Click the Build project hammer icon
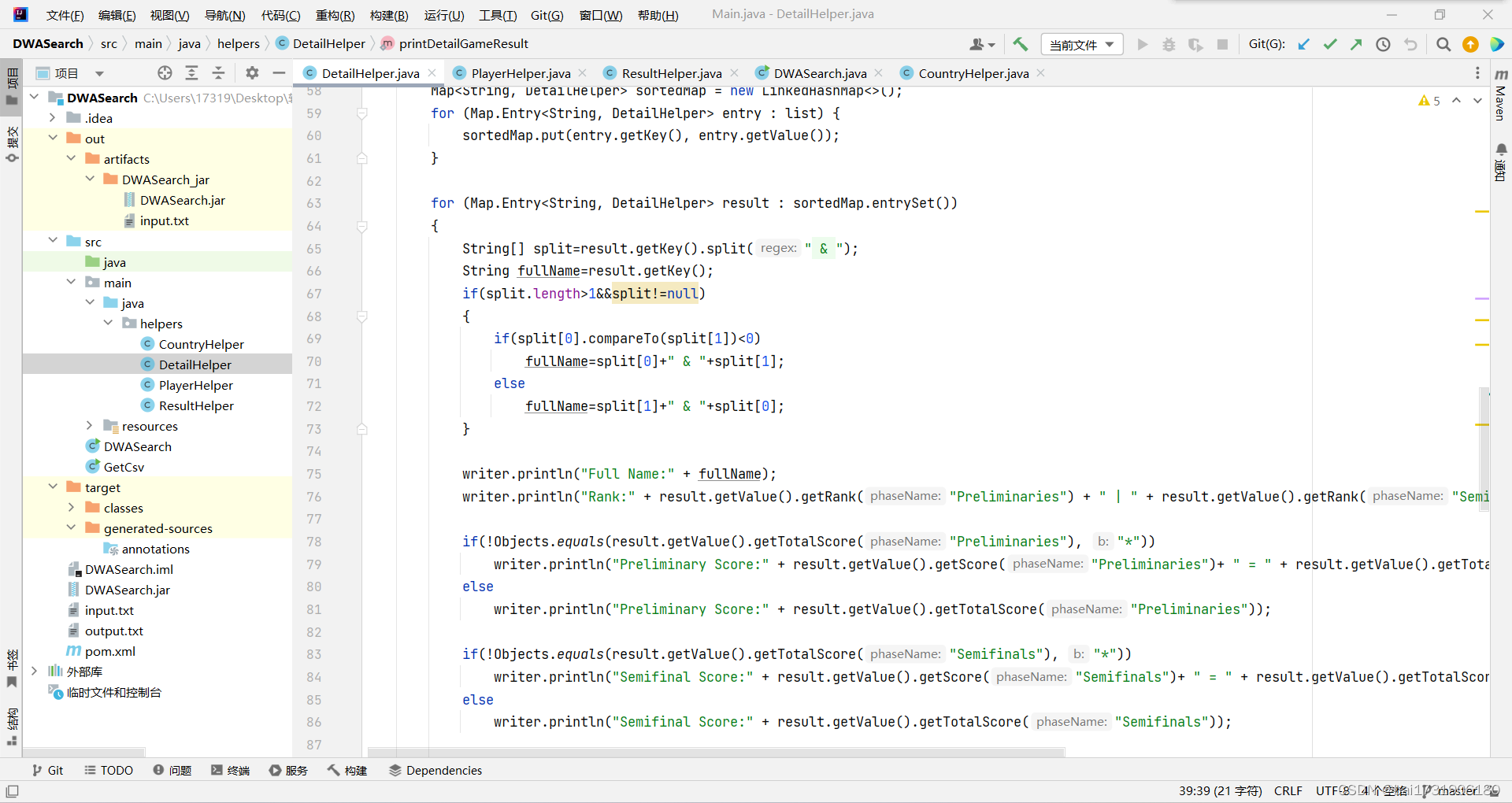 (1021, 44)
